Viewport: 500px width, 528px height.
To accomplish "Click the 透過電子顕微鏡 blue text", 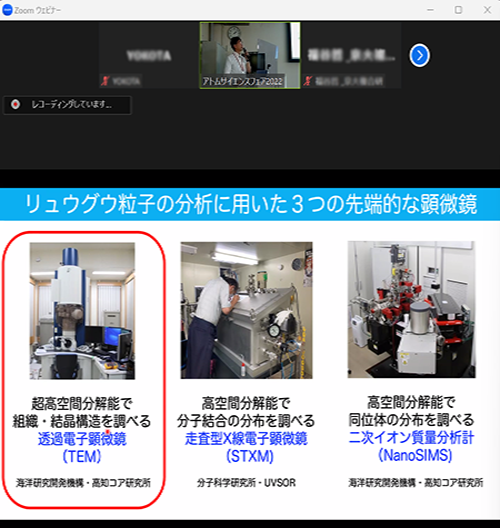I will [82, 439].
